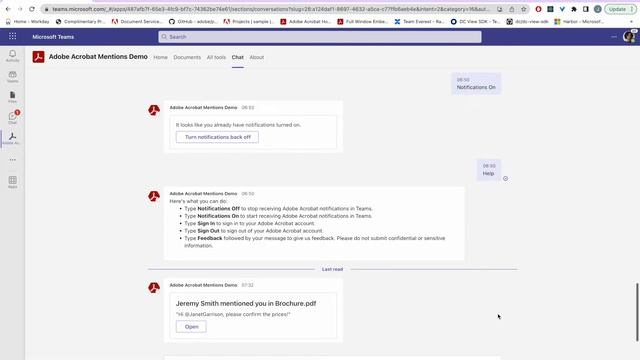Click the 'Last read' divider label
This screenshot has height=360, width=640.
(332, 269)
